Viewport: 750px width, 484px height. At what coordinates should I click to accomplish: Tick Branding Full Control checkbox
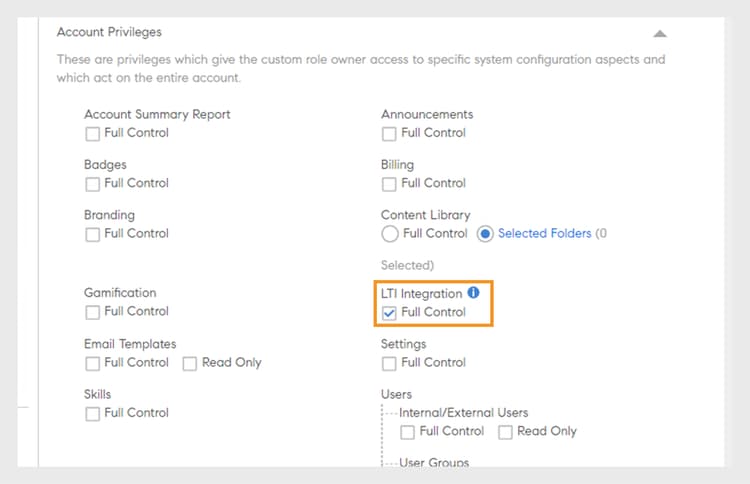(93, 234)
